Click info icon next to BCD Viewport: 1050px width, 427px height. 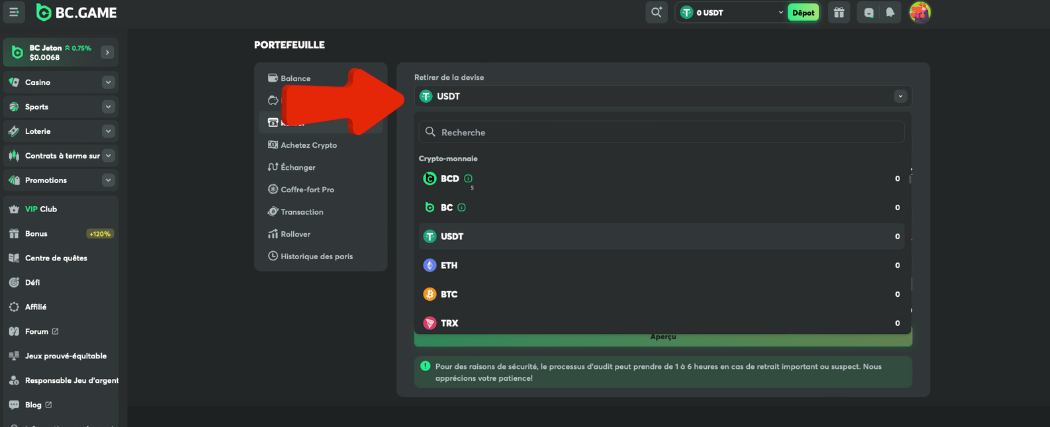click(468, 179)
